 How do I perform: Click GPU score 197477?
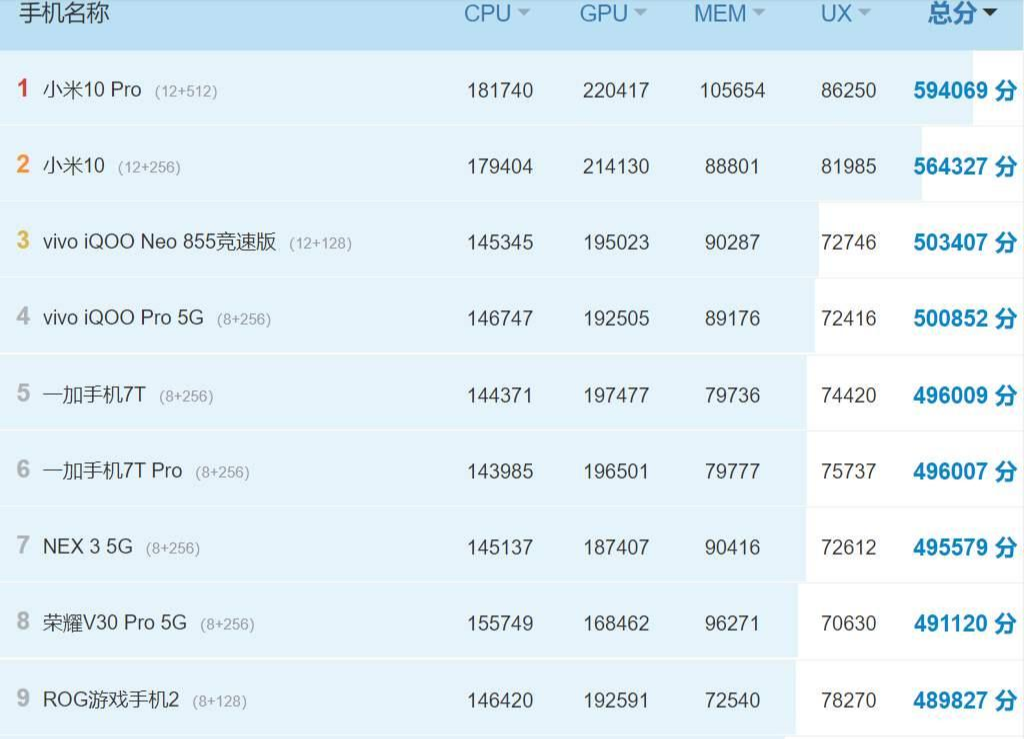pos(616,395)
